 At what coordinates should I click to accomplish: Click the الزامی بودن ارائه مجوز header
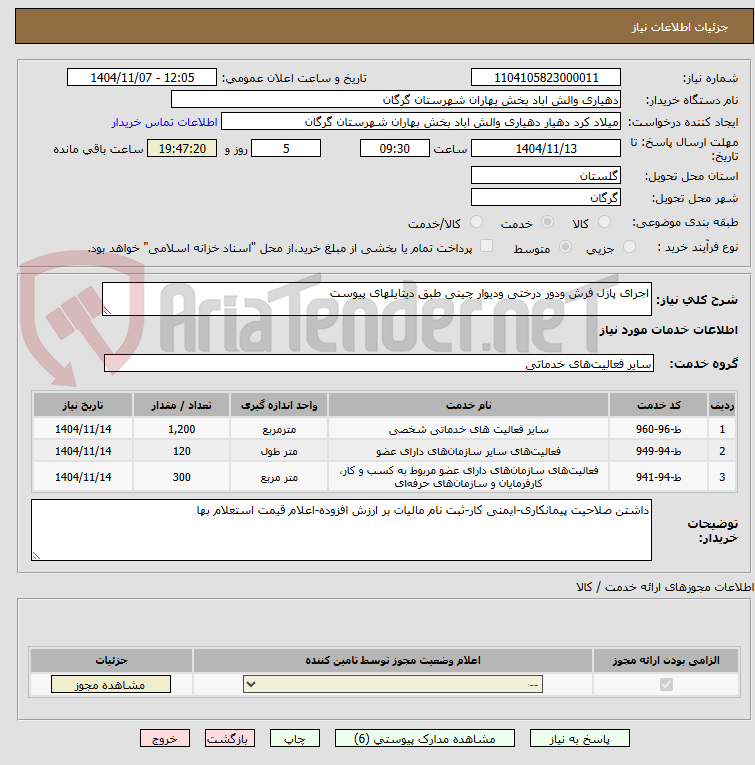point(666,660)
